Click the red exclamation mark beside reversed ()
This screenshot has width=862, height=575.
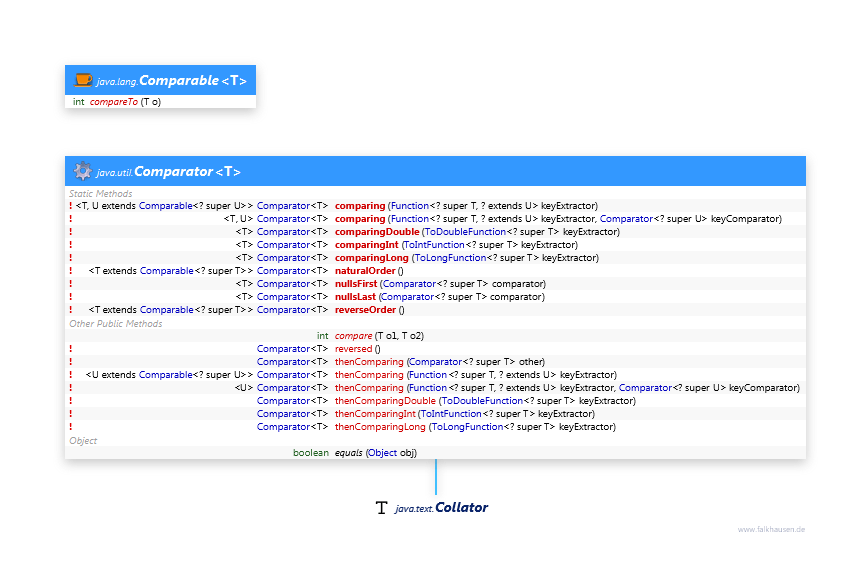(70, 349)
